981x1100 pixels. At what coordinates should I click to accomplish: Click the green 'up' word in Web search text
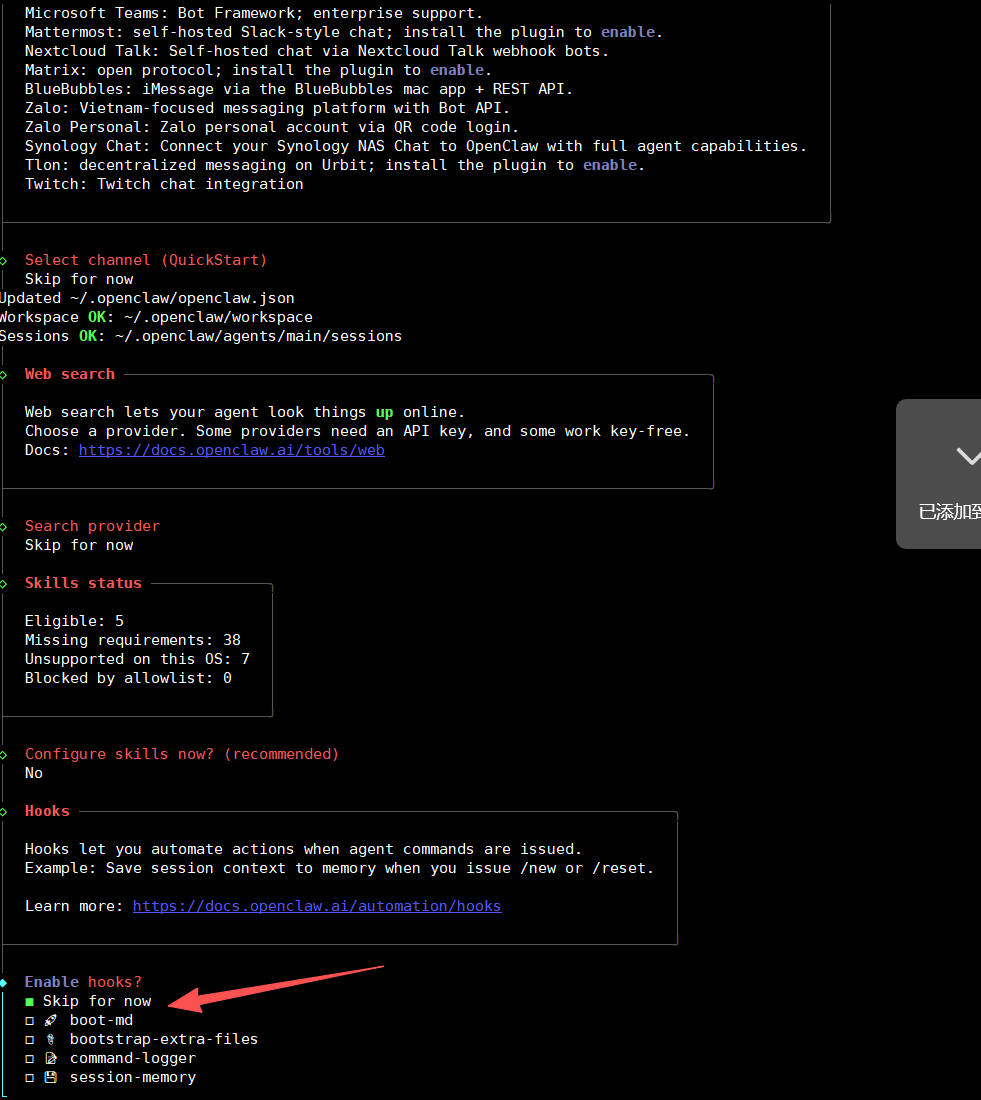385,412
